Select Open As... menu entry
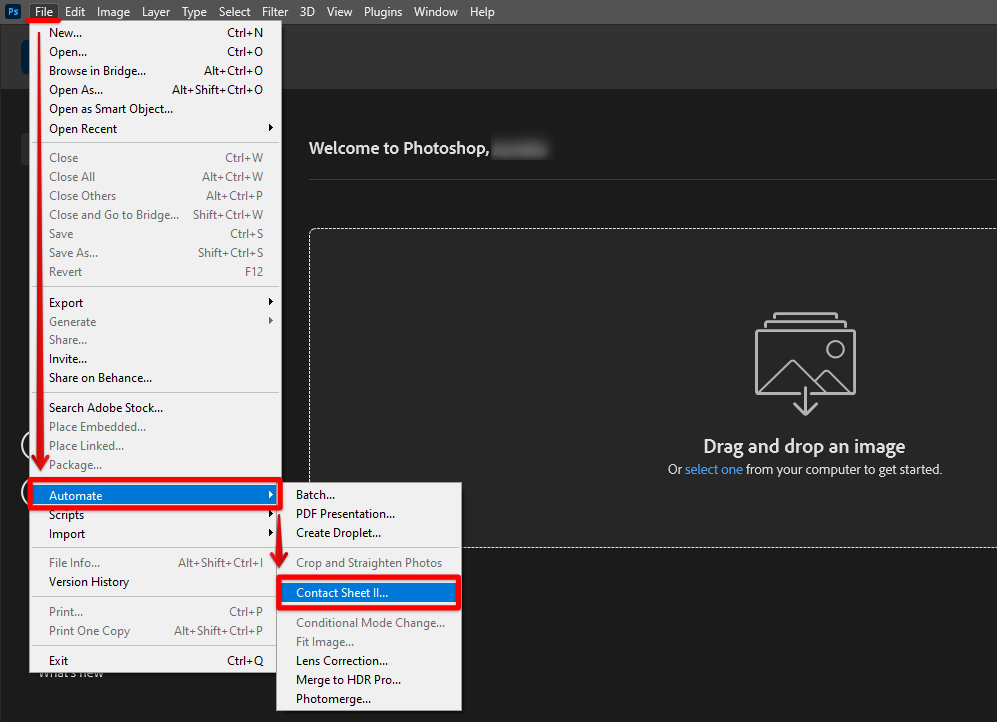This screenshot has height=722, width=997. (x=156, y=90)
